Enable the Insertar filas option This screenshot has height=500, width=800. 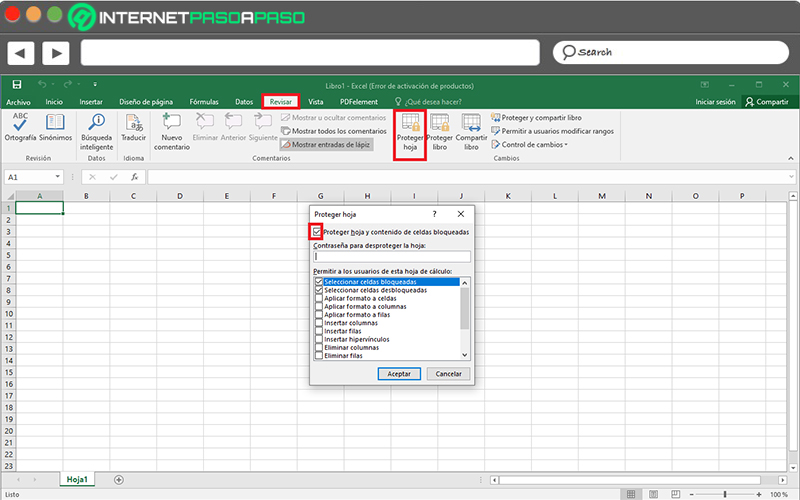[319, 331]
